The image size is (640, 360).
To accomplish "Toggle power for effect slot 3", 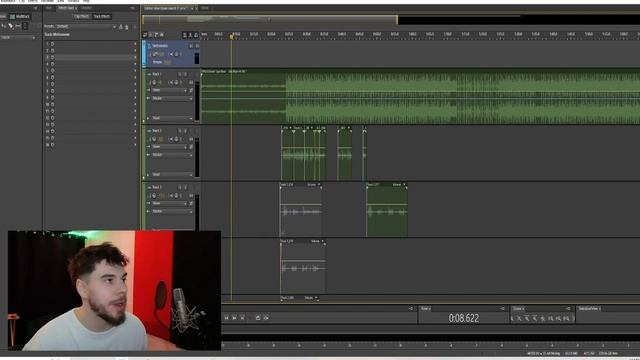I will pyautogui.click(x=53, y=58).
